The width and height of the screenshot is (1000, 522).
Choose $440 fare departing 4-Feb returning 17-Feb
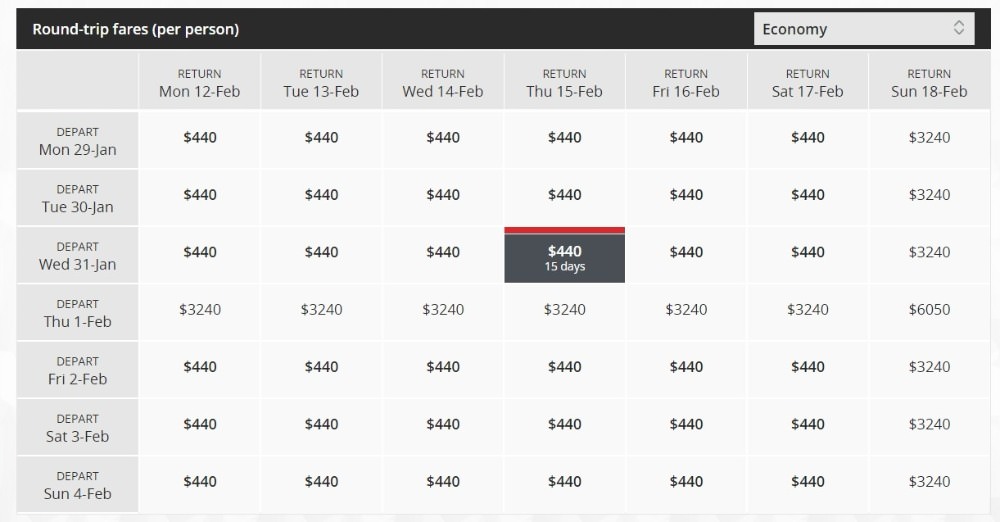point(807,482)
